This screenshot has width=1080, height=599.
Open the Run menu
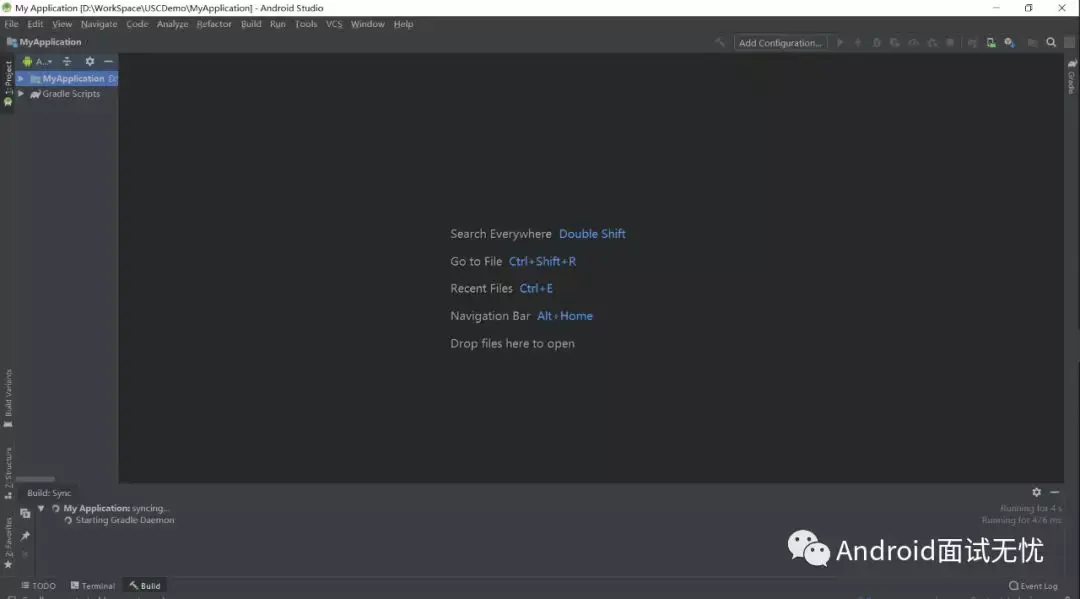pos(278,24)
